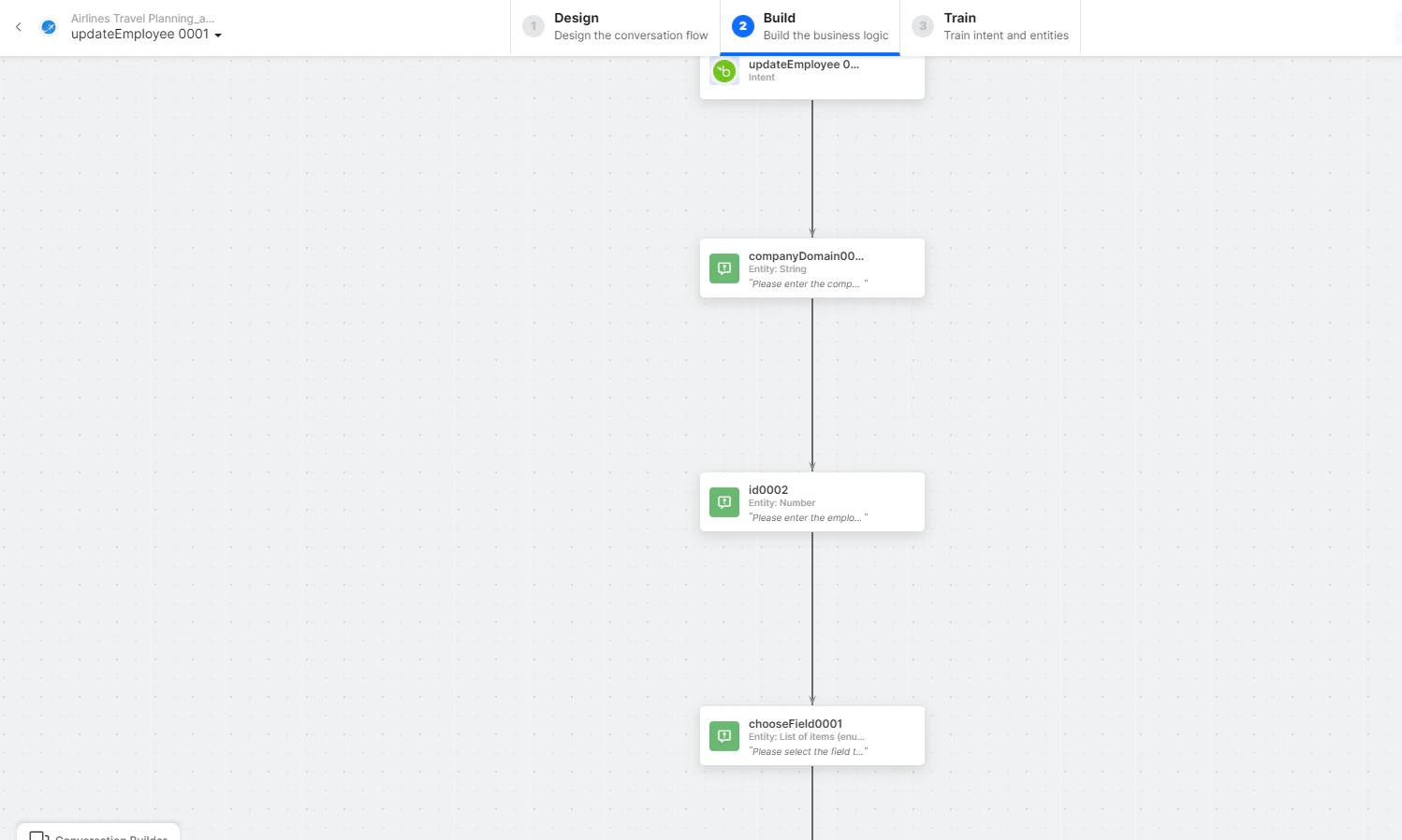Select the id0002 node card
Viewport: 1402px width, 840px height.
811,501
